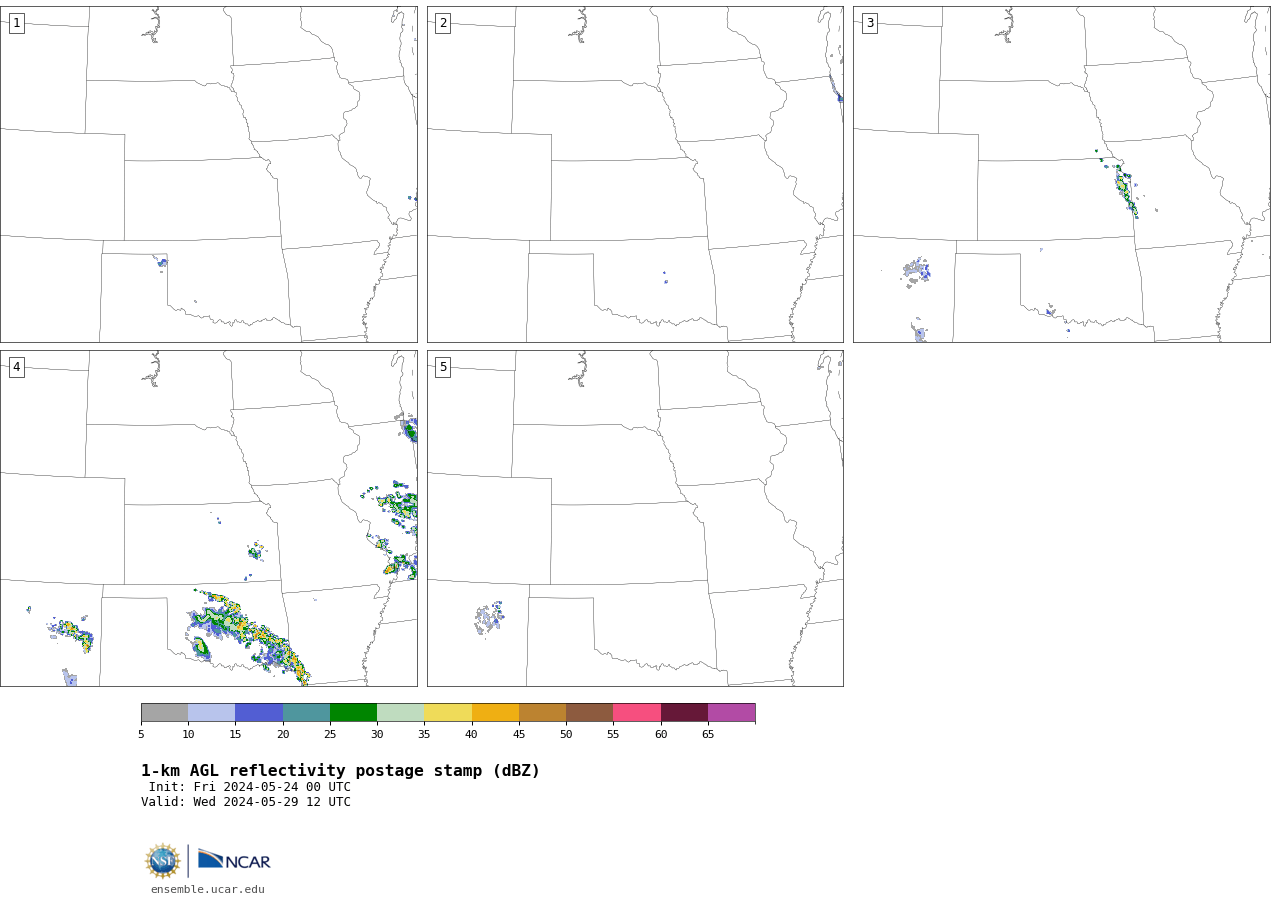Click the brown 50-55 dBZ swatch
The image size is (1280, 901).
(x=590, y=712)
